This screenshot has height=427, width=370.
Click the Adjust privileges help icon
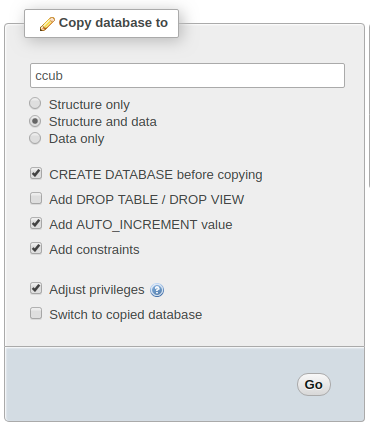click(x=157, y=290)
